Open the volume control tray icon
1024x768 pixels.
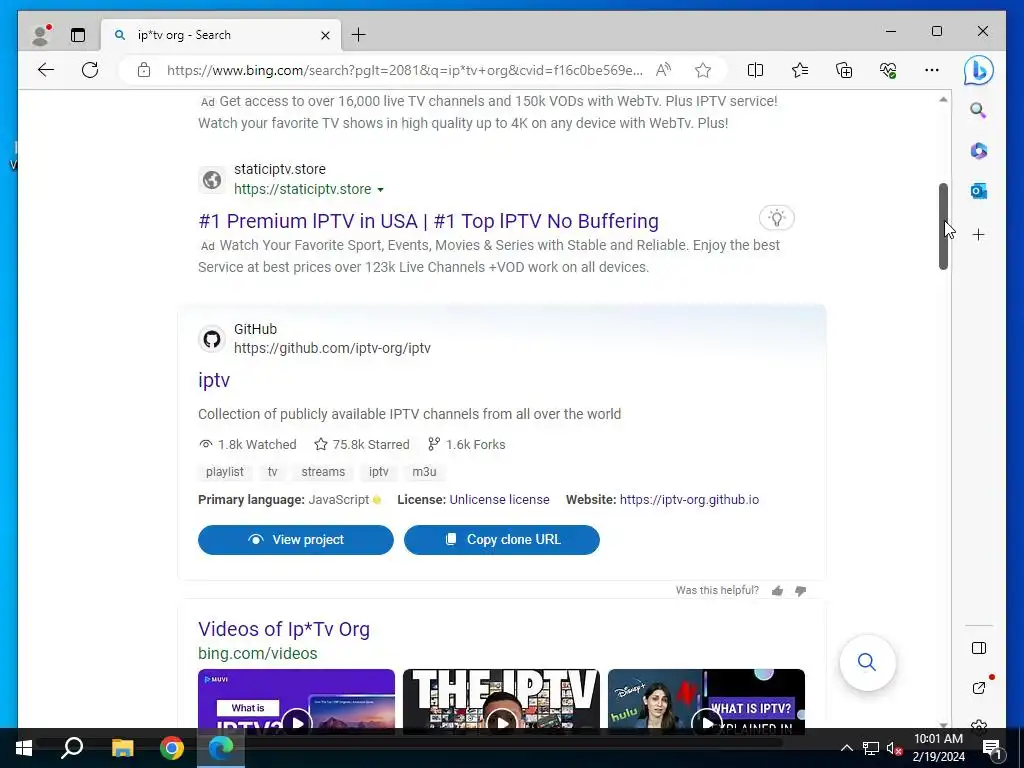point(894,748)
